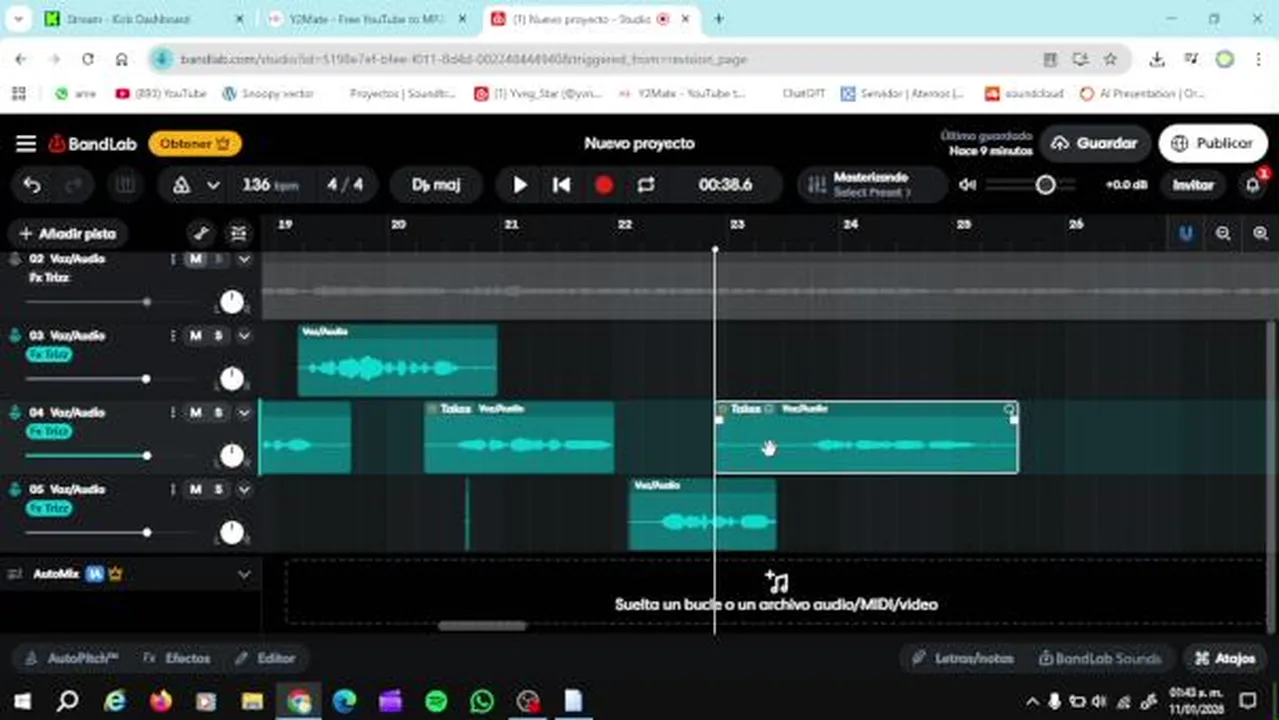Image resolution: width=1279 pixels, height=720 pixels.
Task: Open the automation curve icon
Action: pos(201,233)
